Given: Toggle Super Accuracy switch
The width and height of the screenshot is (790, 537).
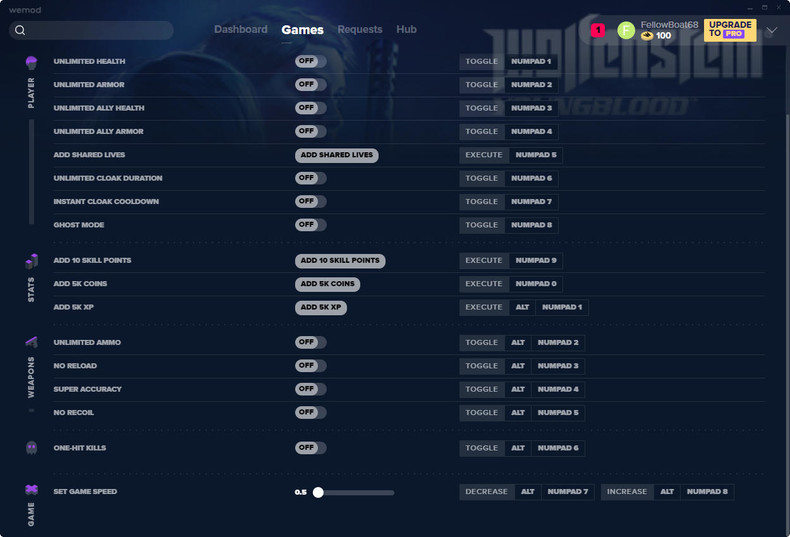Looking at the screenshot, I should (x=310, y=389).
